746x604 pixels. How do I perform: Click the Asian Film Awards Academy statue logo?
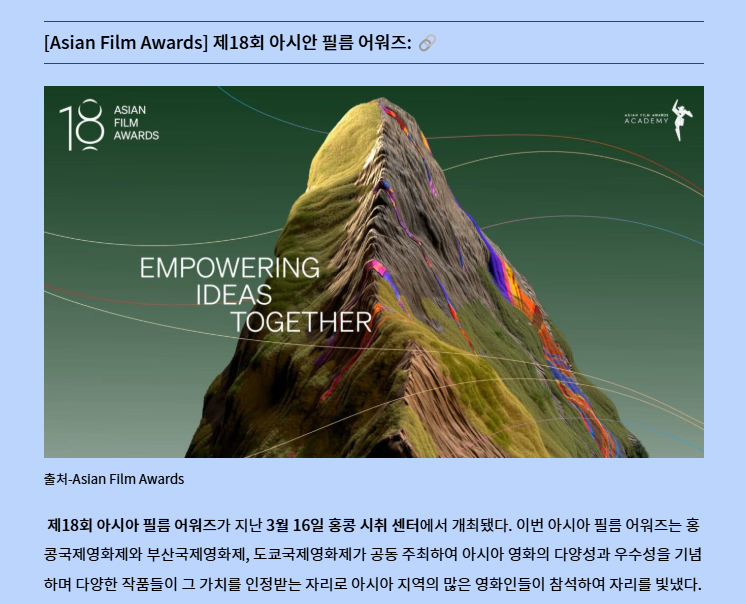click(x=681, y=119)
